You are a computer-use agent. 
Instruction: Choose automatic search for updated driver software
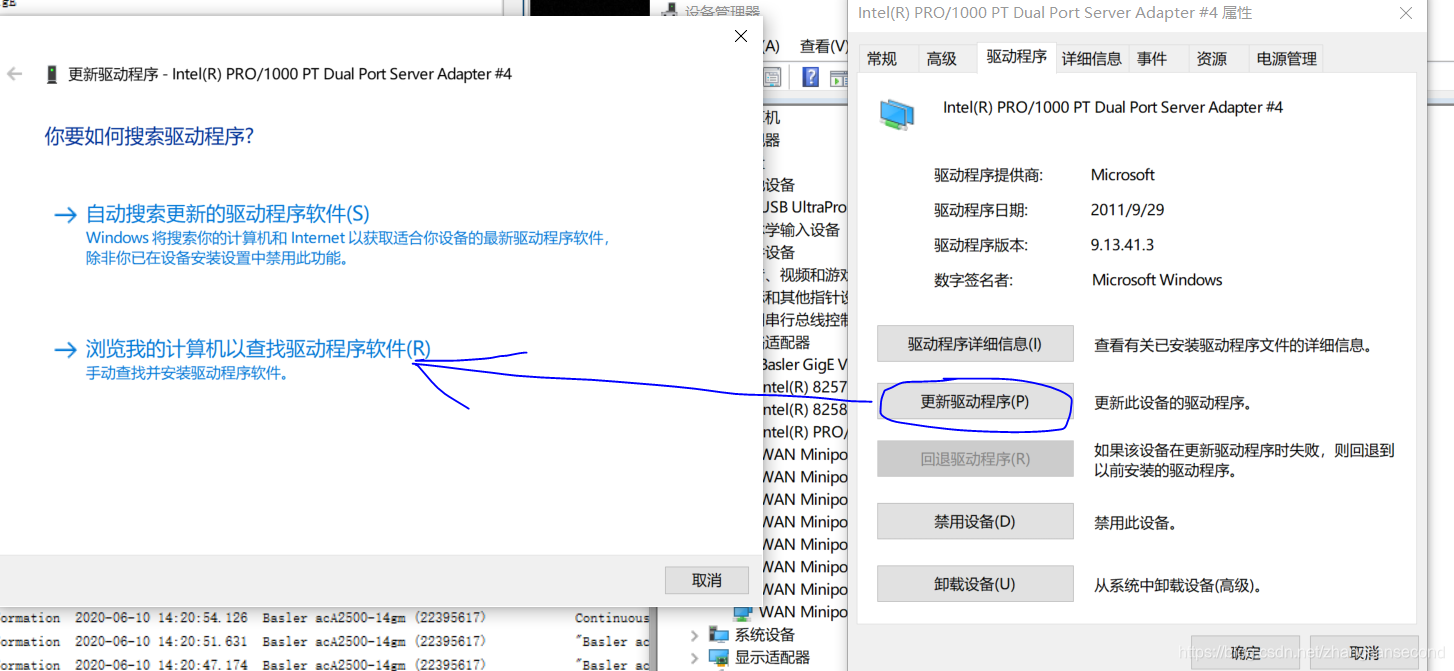tap(228, 214)
